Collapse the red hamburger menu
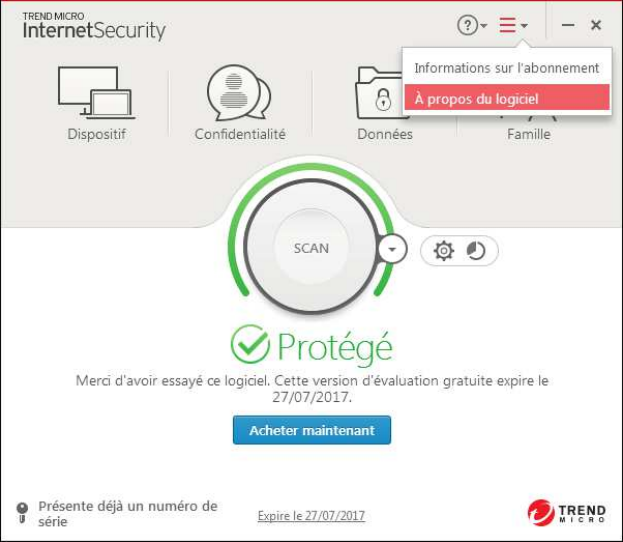This screenshot has height=542, width=623. coord(513,26)
